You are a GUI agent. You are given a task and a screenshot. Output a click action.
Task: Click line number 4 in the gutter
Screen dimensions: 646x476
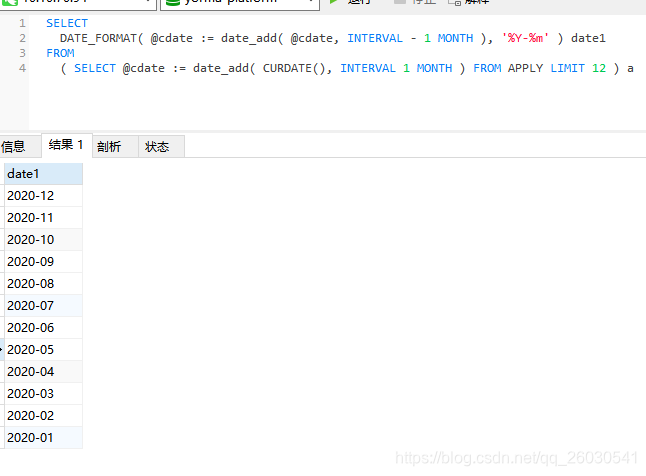(22, 68)
